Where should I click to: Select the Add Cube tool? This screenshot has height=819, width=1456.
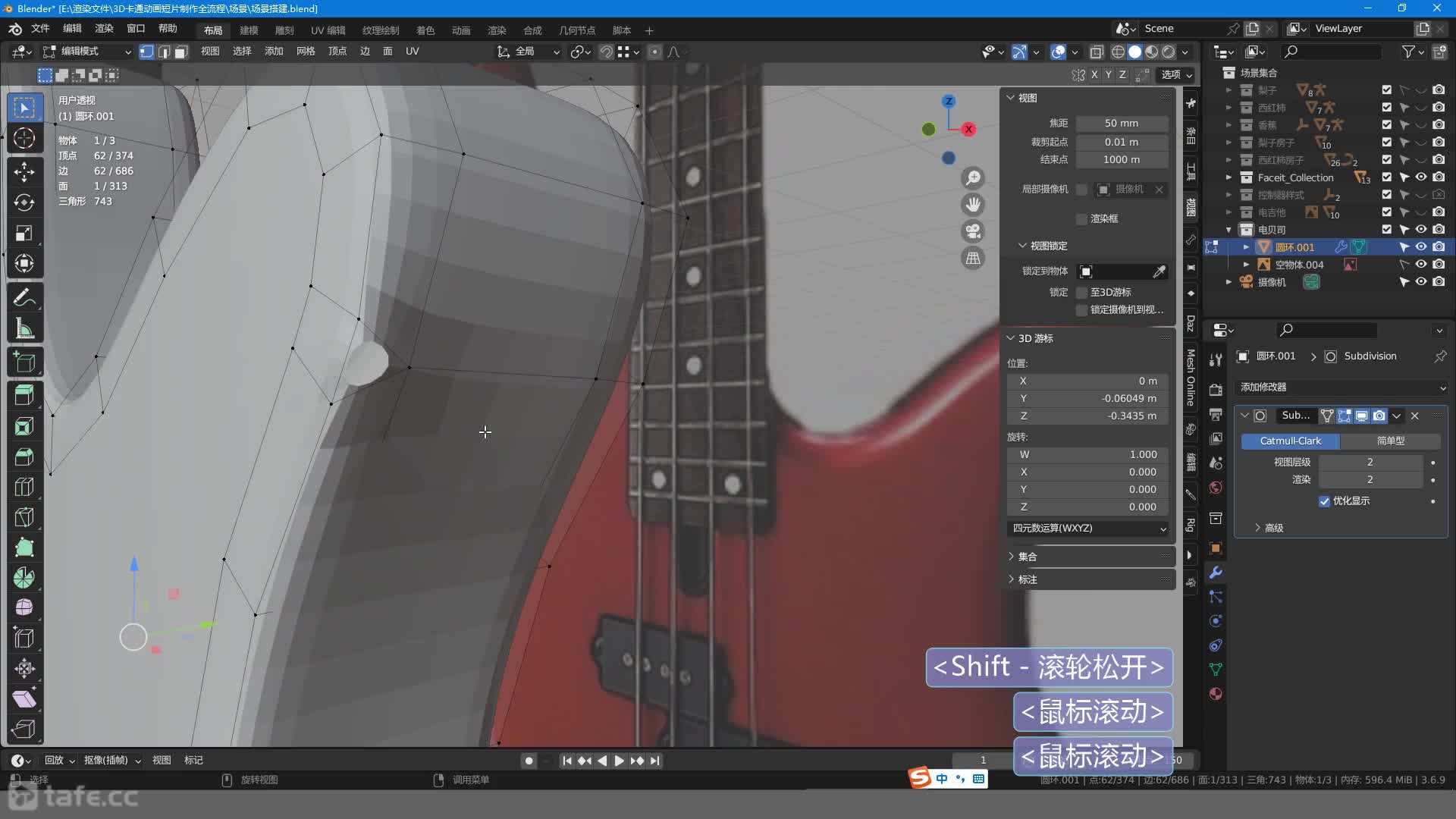point(24,362)
